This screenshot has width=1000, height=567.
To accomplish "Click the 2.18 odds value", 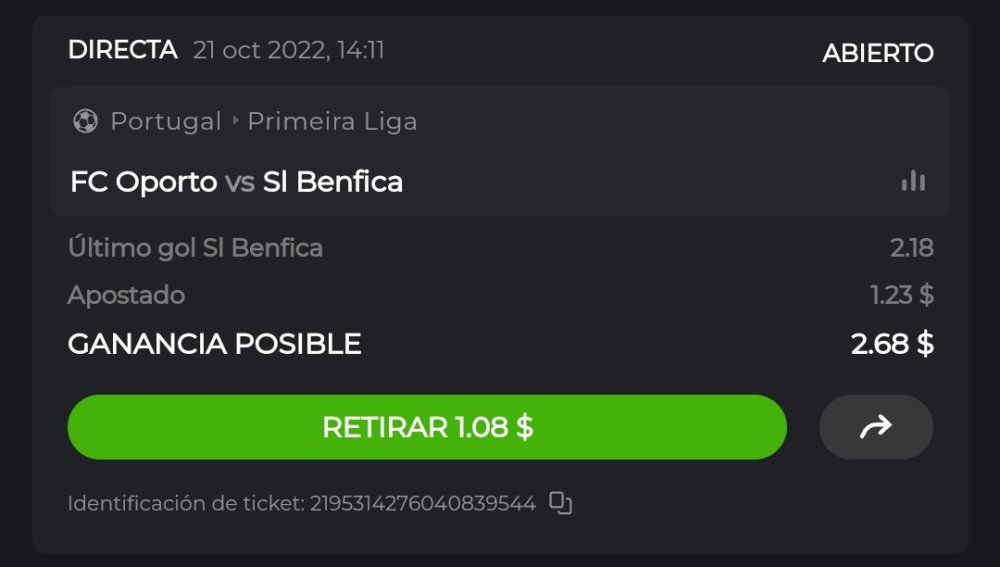I will pos(911,248).
